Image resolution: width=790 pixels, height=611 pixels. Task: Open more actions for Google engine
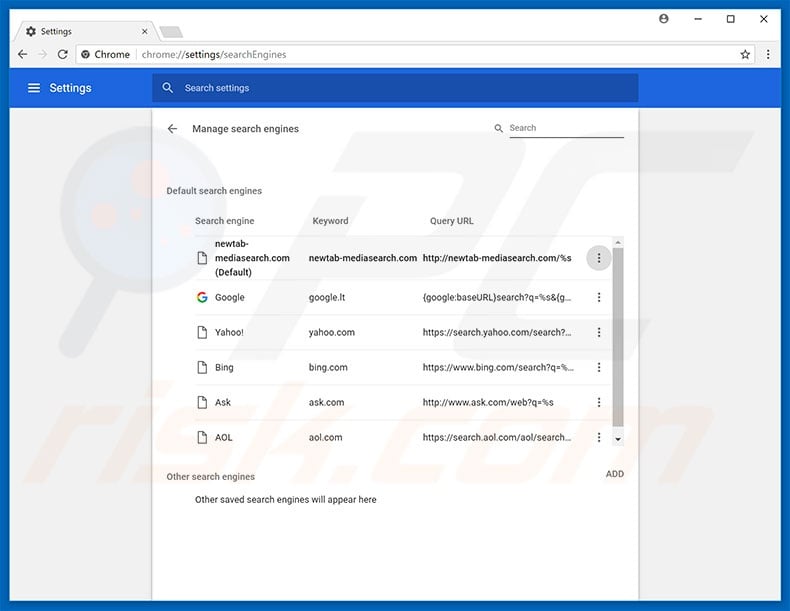(x=599, y=297)
